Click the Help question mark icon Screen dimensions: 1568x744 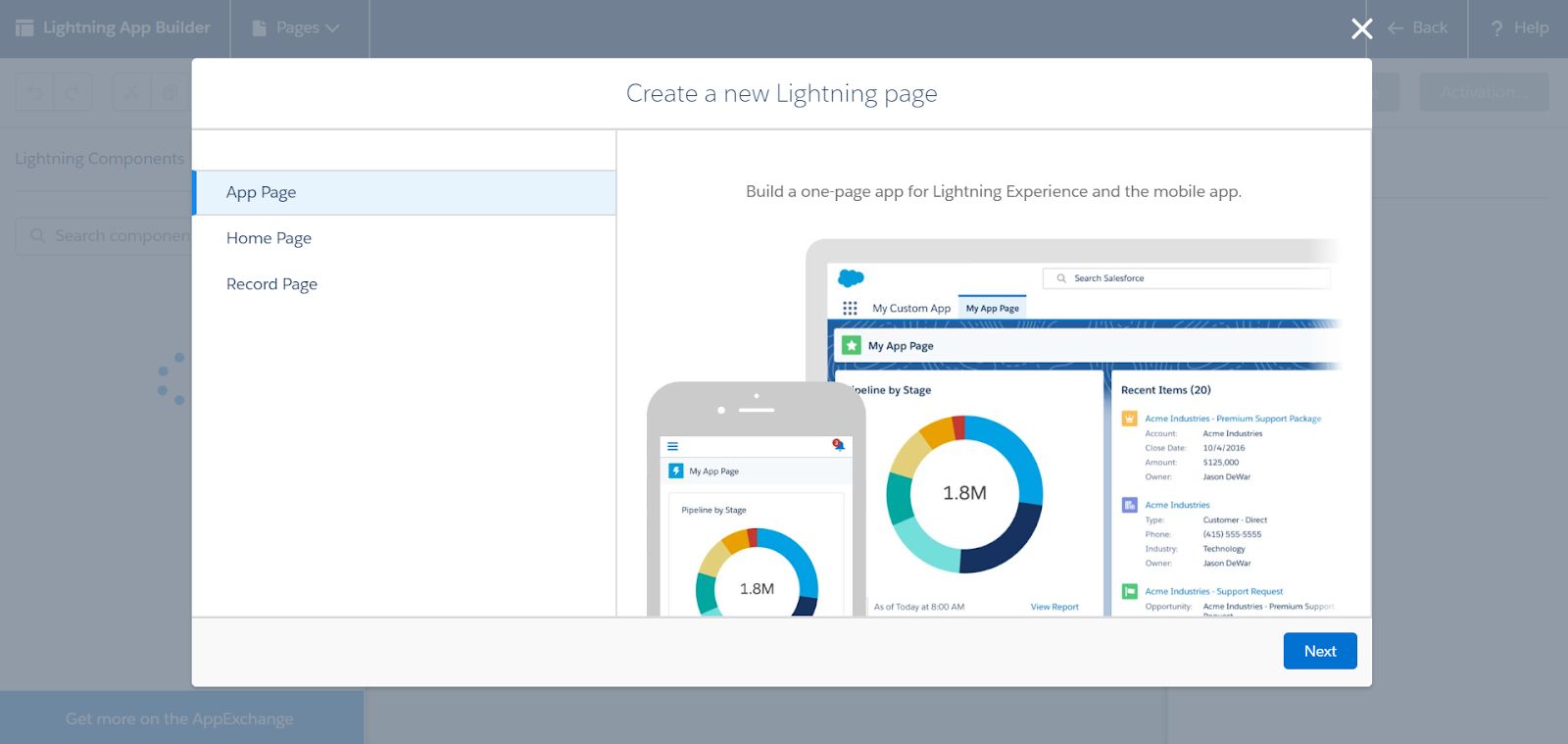[x=1496, y=28]
